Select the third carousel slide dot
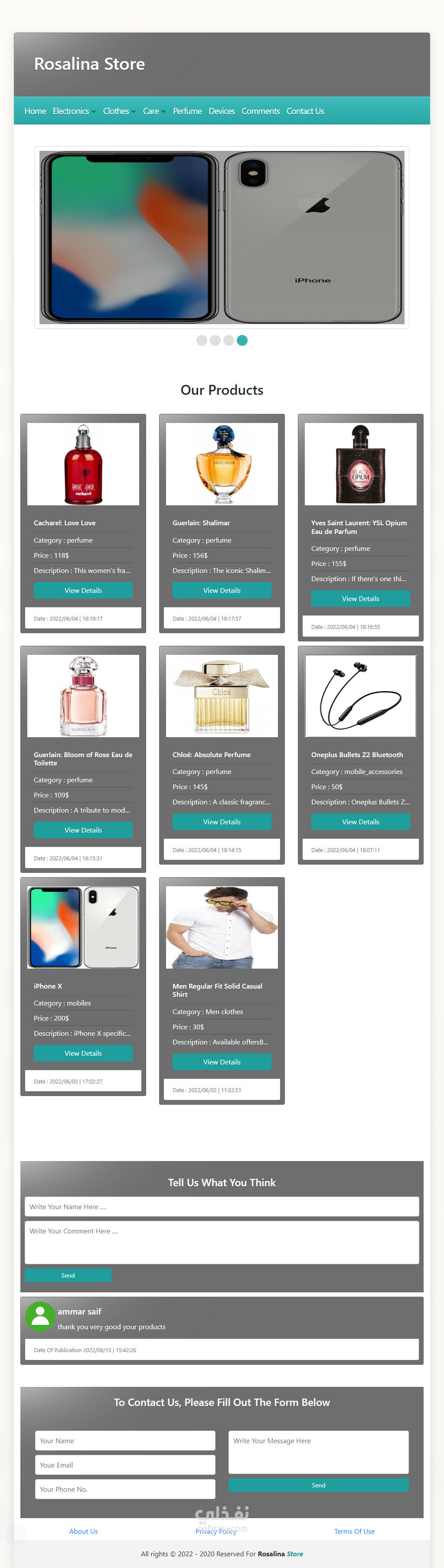Image resolution: width=444 pixels, height=1568 pixels. coord(229,340)
